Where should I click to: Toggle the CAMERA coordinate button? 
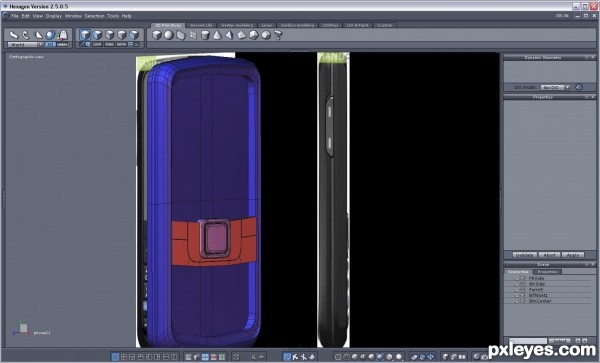[62, 44]
